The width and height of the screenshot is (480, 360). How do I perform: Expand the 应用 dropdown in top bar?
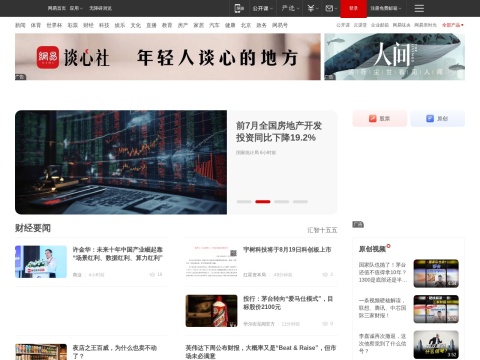[76, 8]
